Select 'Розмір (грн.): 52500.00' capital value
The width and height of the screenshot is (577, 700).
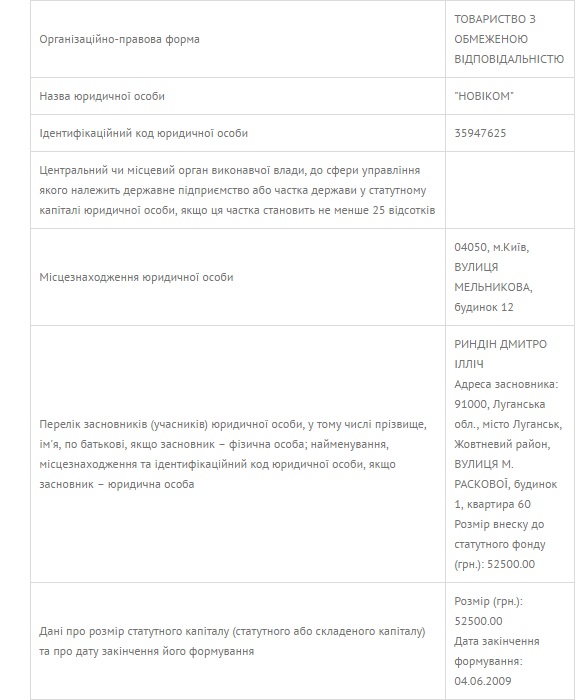488,611
